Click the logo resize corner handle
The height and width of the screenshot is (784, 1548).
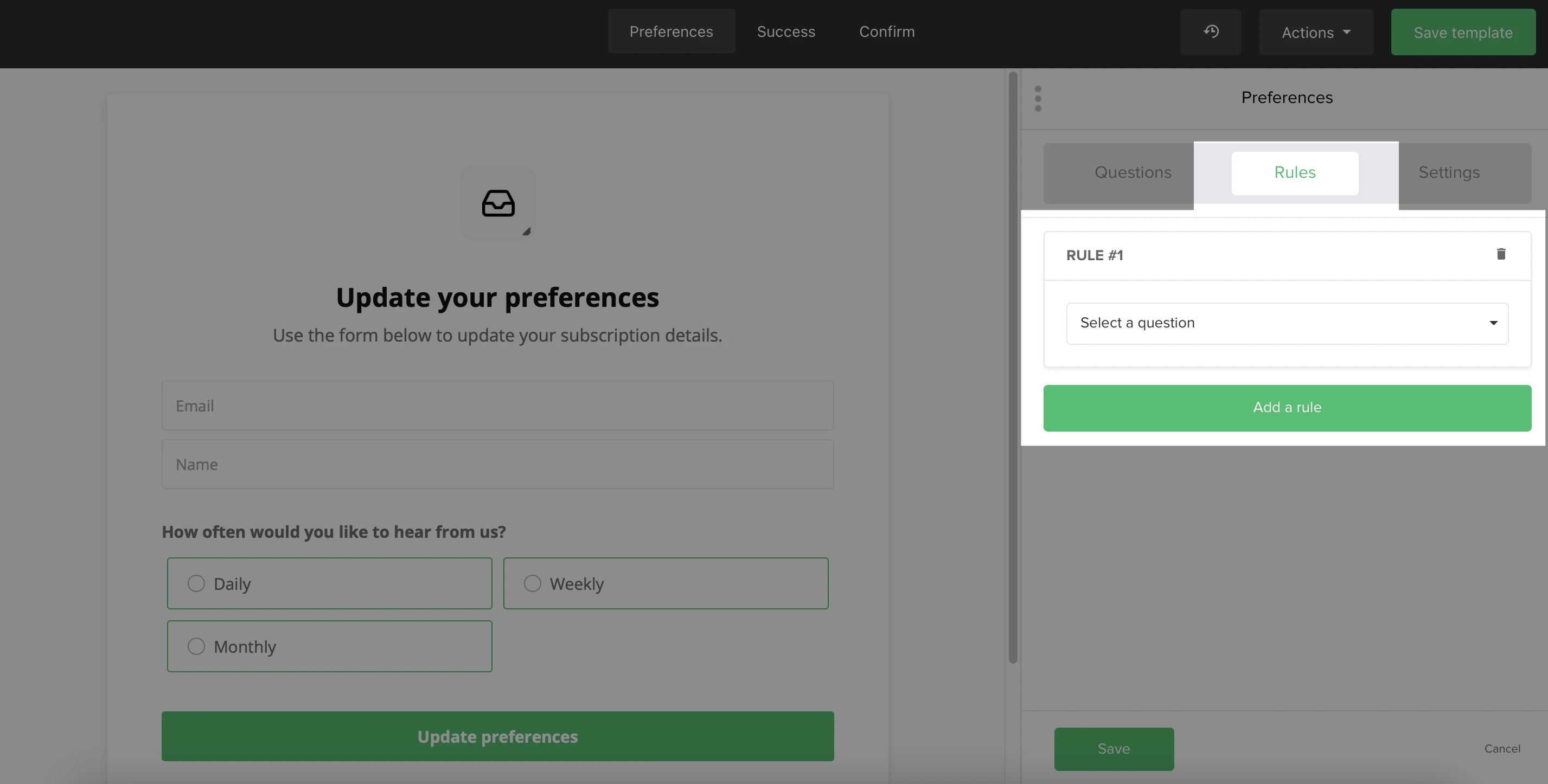(x=527, y=232)
